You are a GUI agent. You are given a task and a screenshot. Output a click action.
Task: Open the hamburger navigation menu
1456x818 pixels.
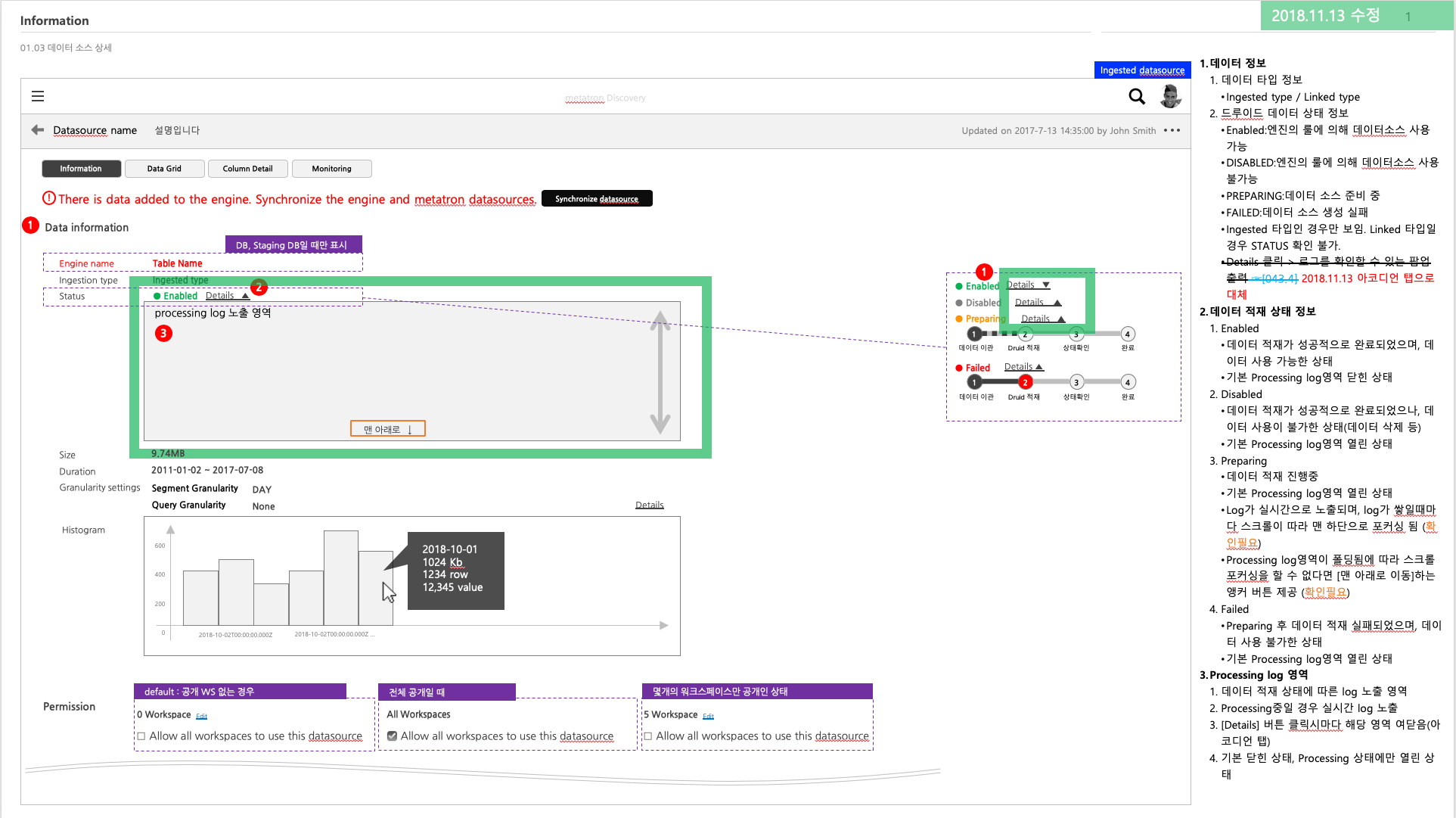[38, 96]
